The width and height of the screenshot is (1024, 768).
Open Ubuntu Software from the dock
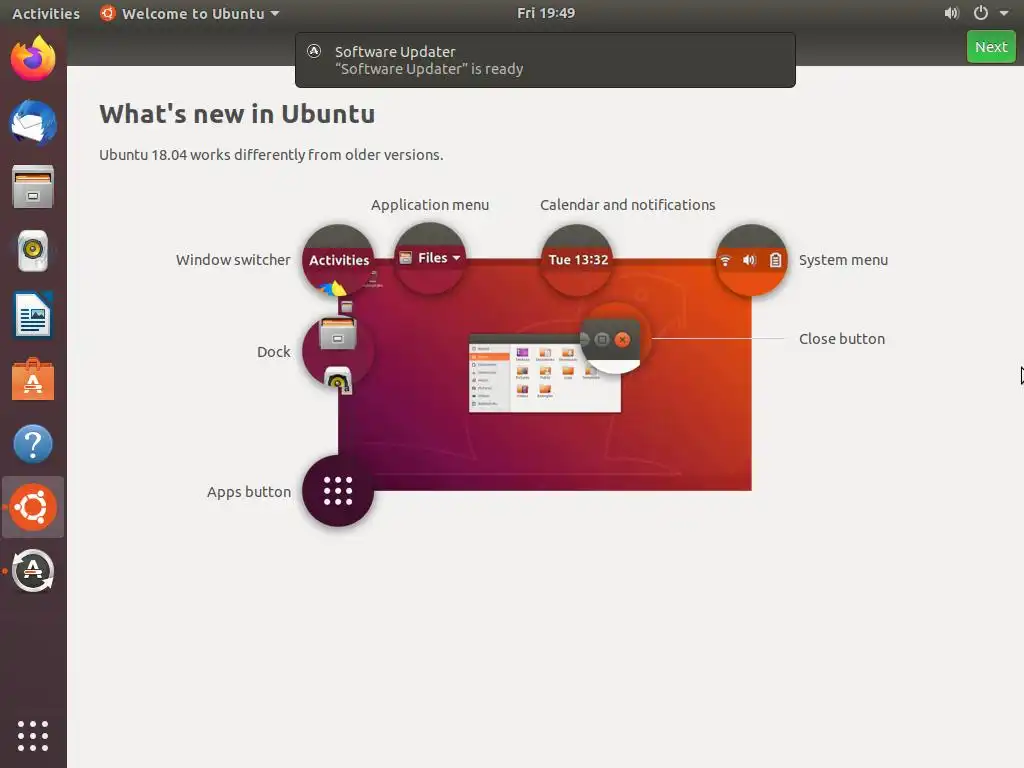point(33,379)
